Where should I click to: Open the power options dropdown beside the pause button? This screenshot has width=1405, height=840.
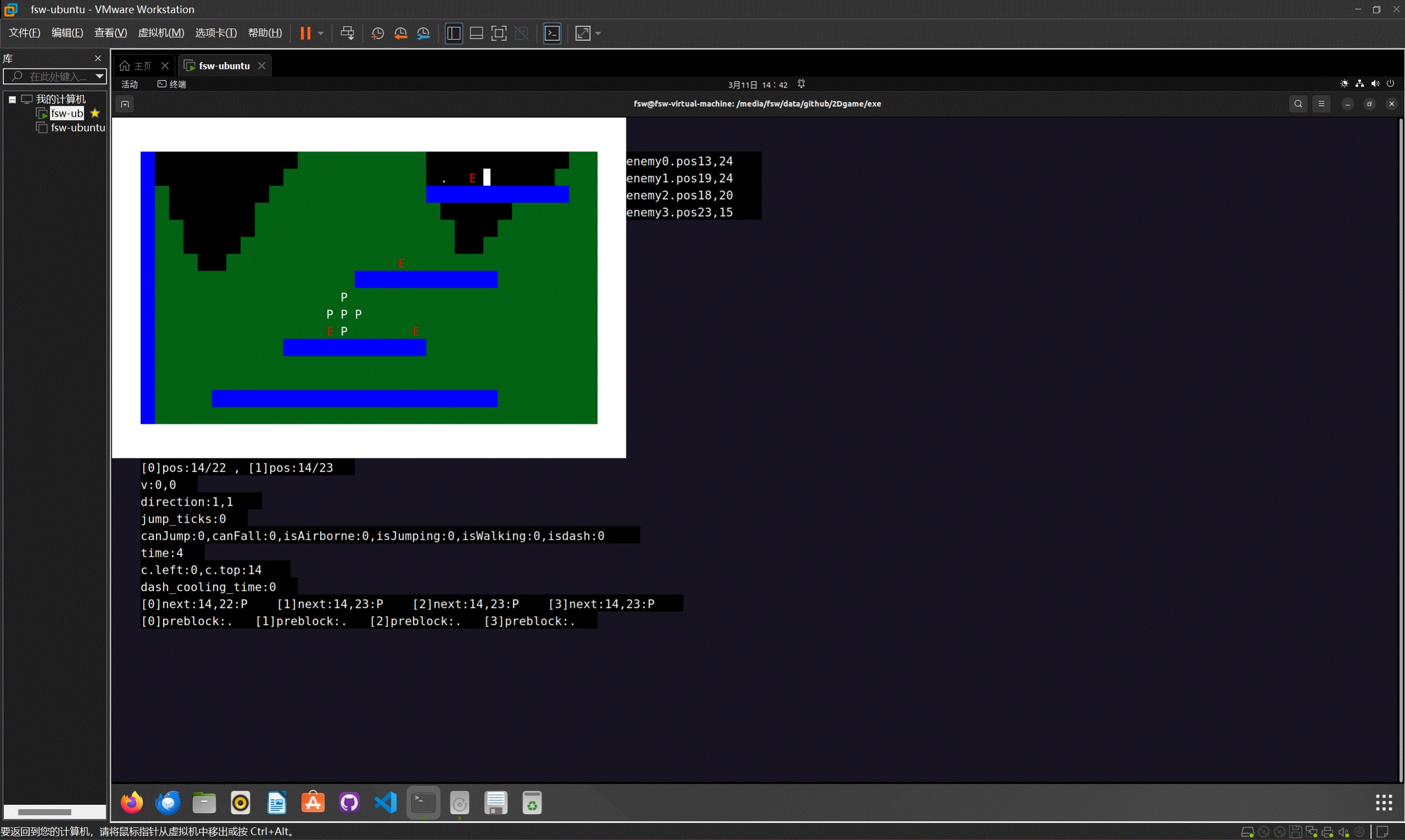point(321,33)
